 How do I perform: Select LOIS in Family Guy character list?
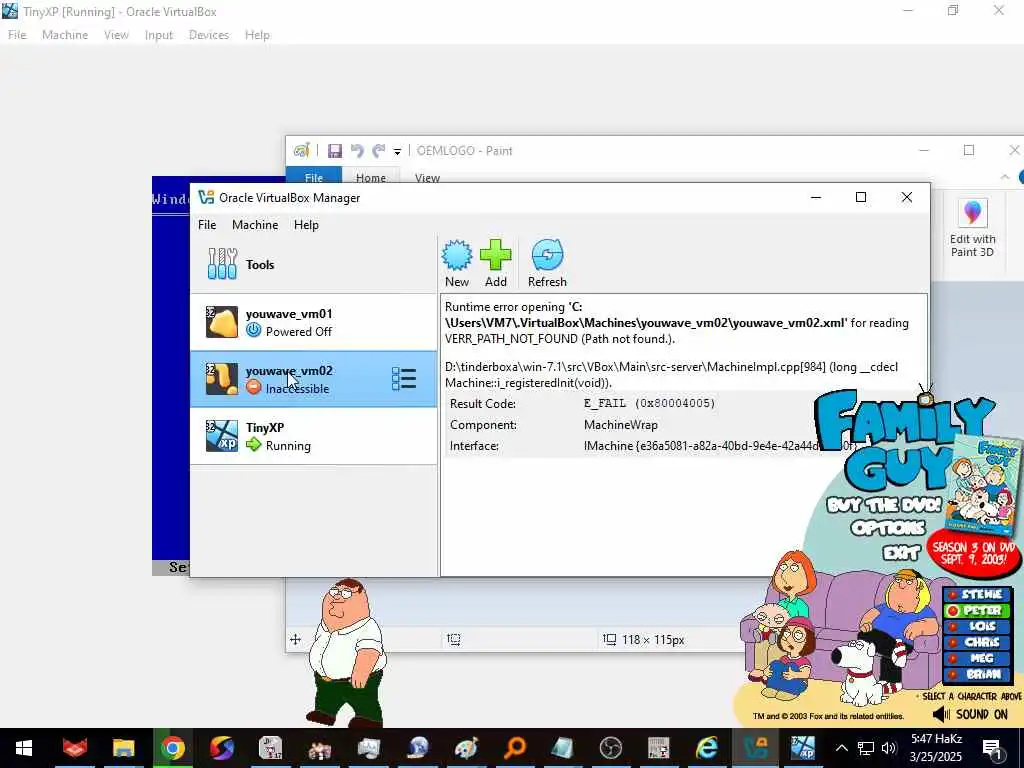[x=977, y=626]
